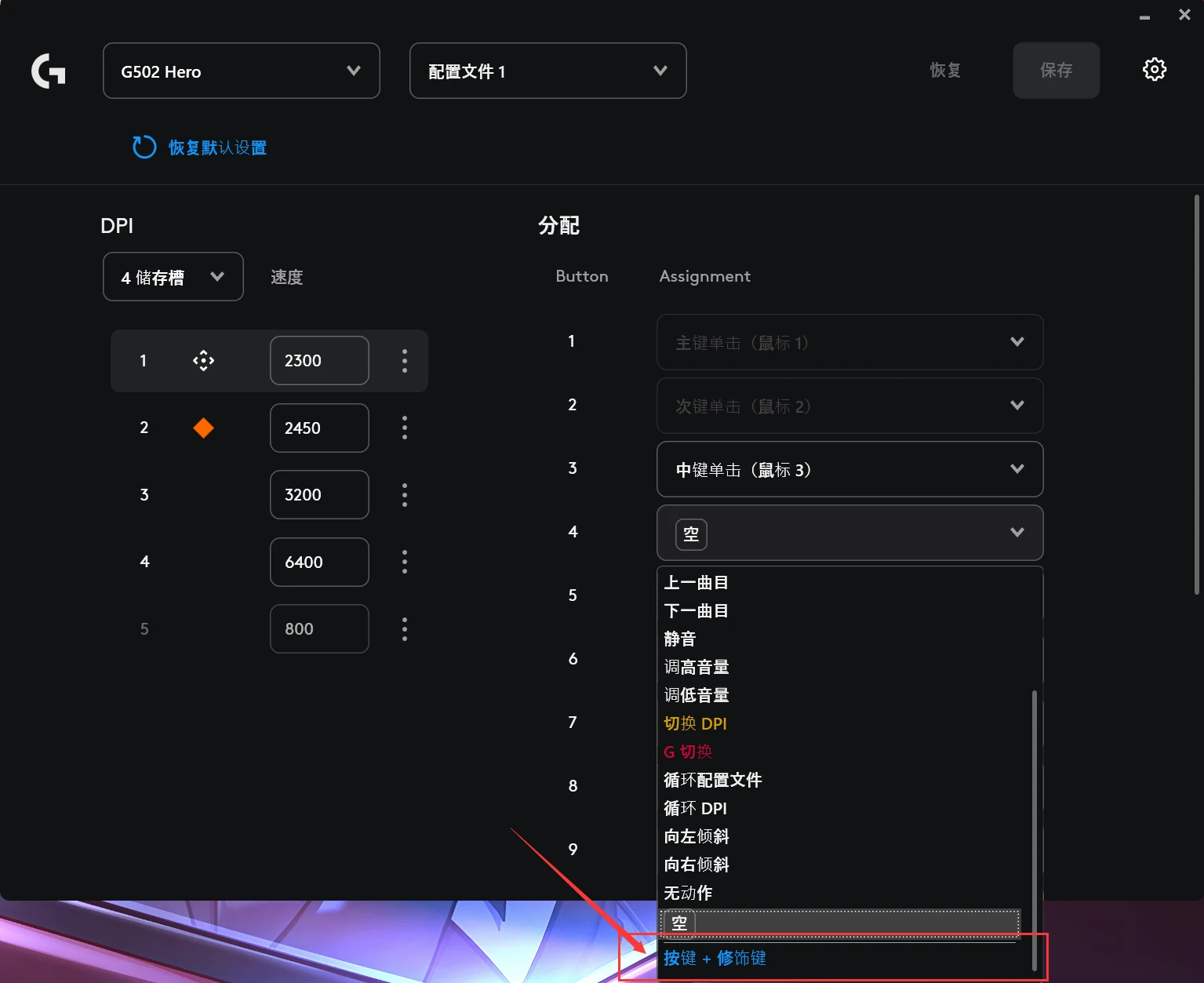Click the DPI section heading
Image resolution: width=1204 pixels, height=983 pixels.
coord(117,226)
